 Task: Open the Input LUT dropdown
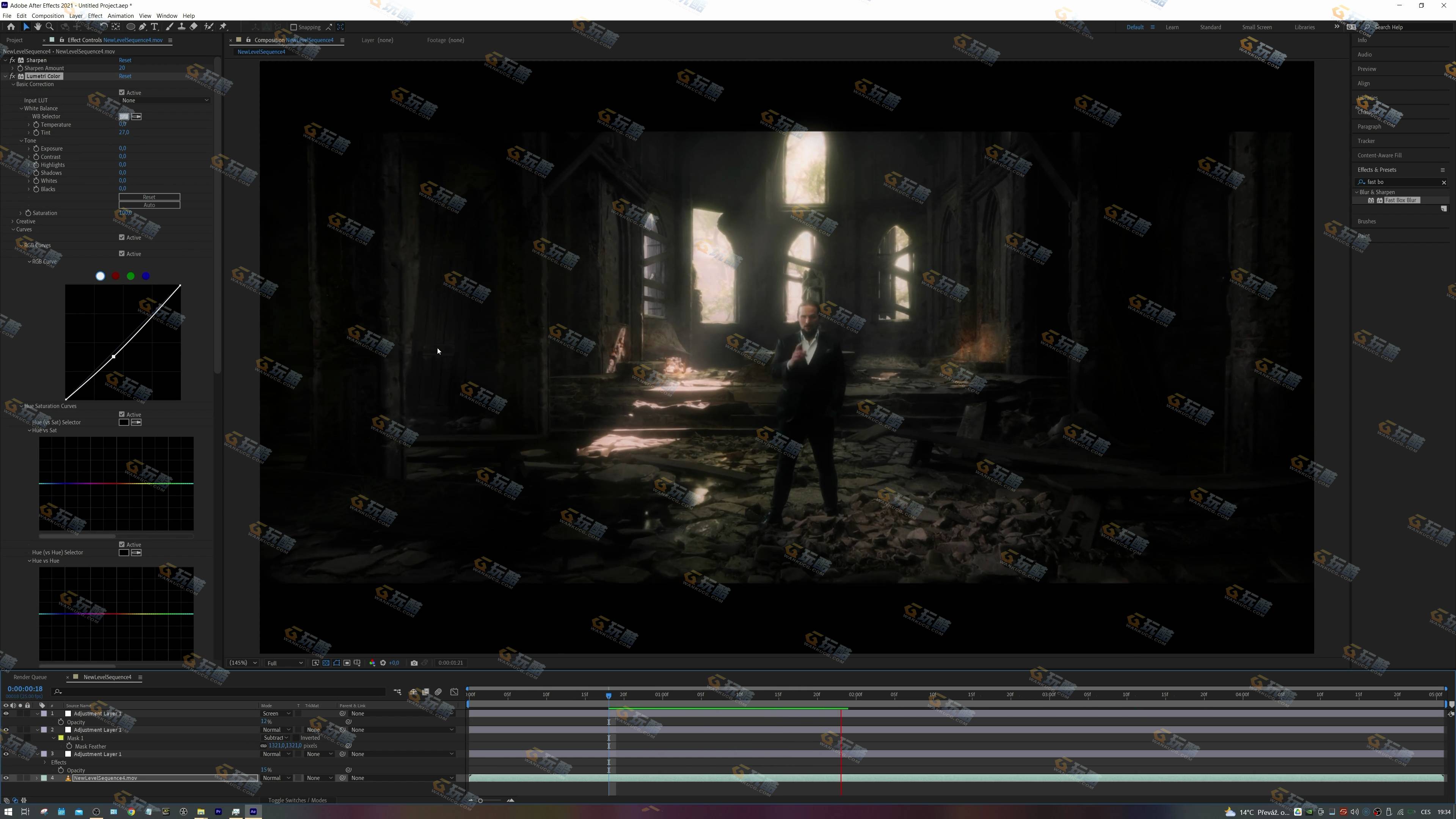pyautogui.click(x=165, y=100)
